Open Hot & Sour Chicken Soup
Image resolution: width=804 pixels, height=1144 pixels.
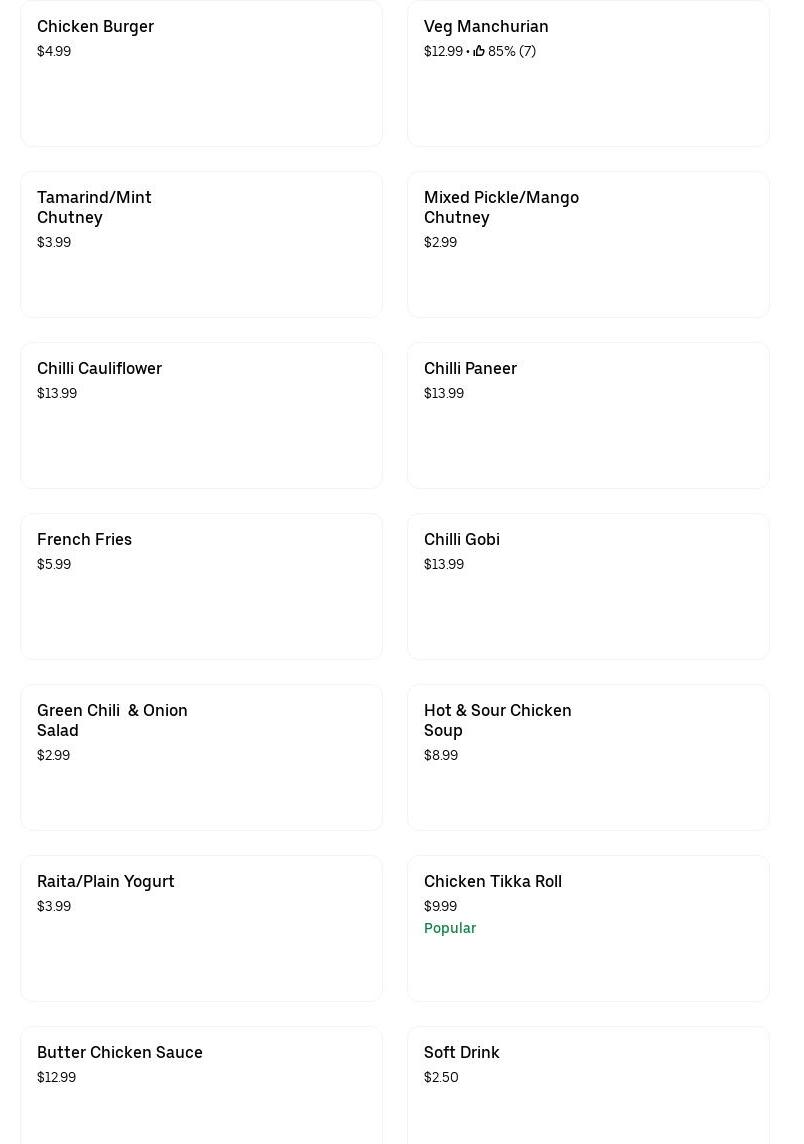(x=588, y=758)
